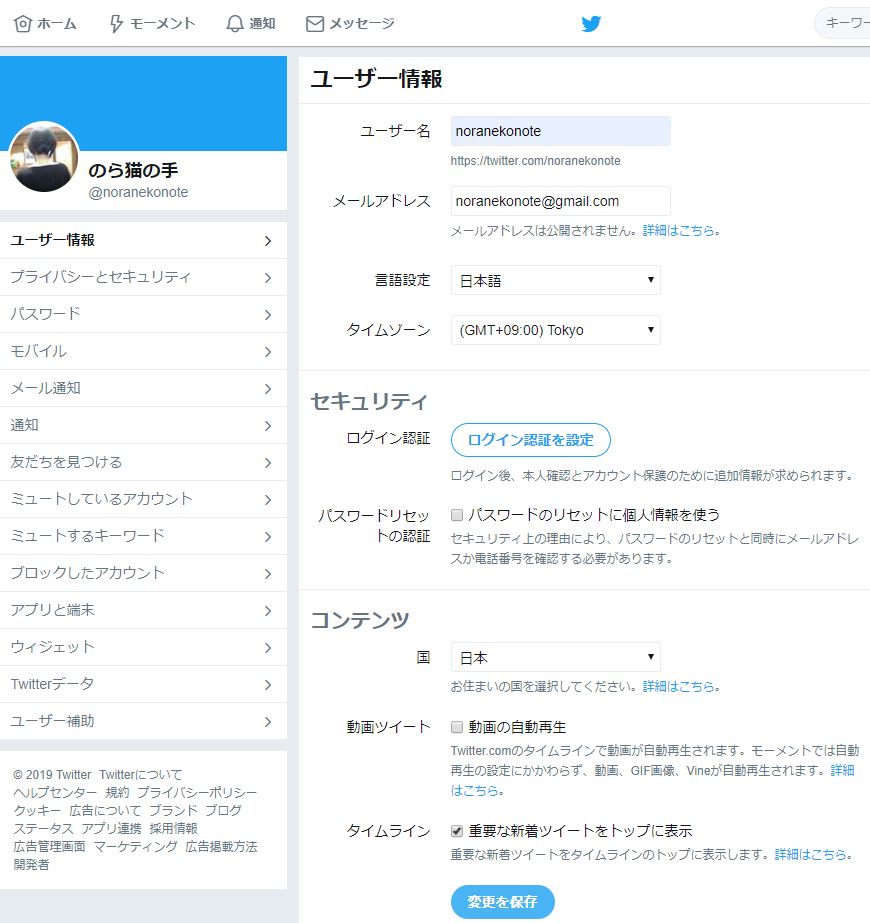Click 詳細はこちら link under email address
This screenshot has width=870, height=923.
coord(678,231)
